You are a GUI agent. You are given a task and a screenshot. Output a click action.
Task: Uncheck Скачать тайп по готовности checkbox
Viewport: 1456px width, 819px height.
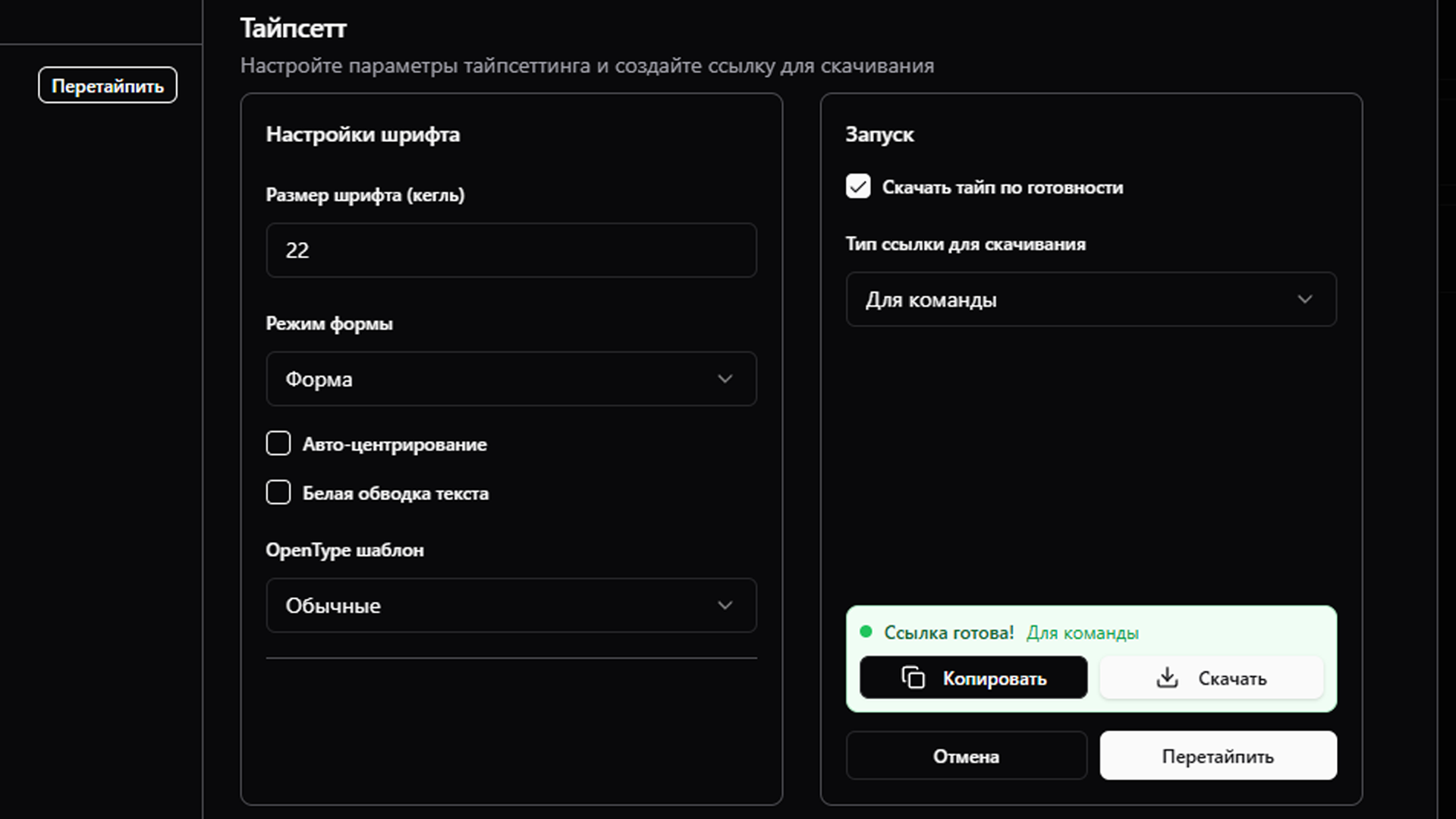click(858, 187)
